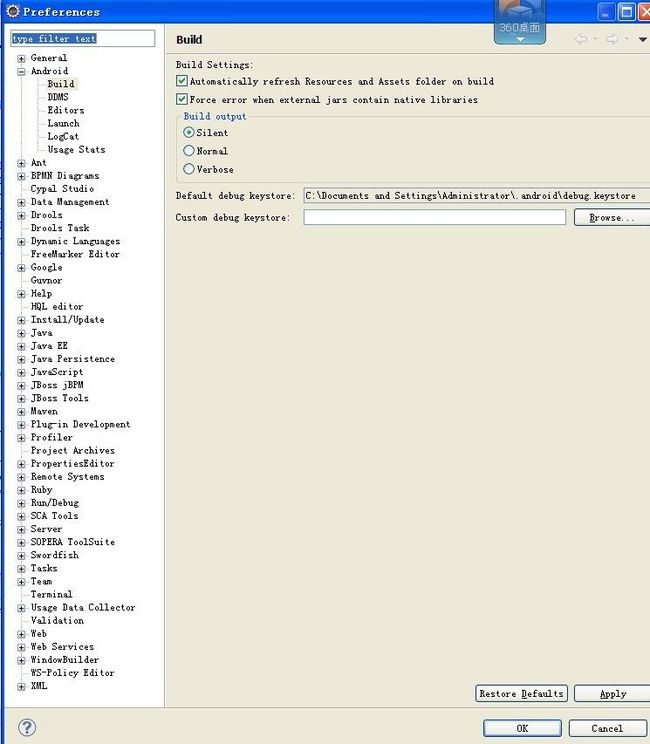Select Project Archives in the tree

[73, 450]
